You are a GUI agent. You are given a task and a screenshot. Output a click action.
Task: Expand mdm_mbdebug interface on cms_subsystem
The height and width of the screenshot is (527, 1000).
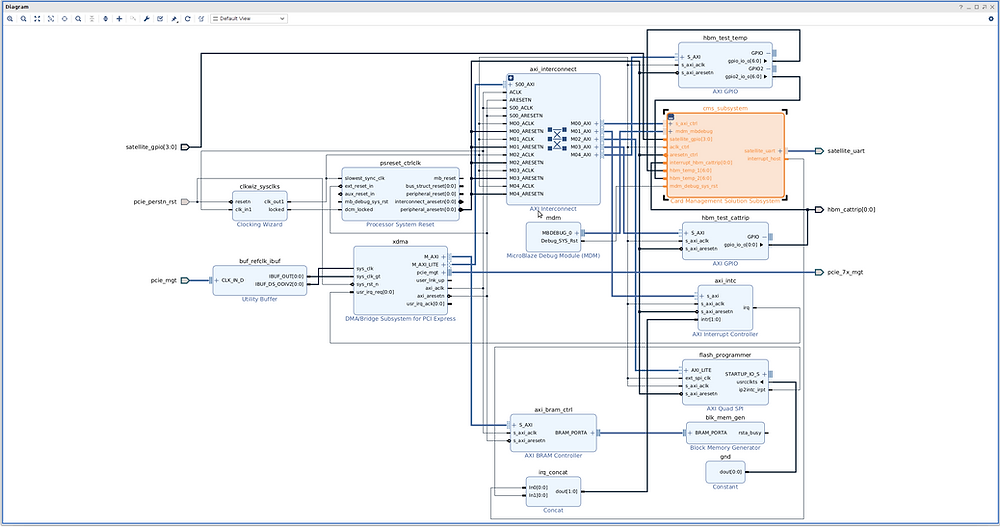671,131
